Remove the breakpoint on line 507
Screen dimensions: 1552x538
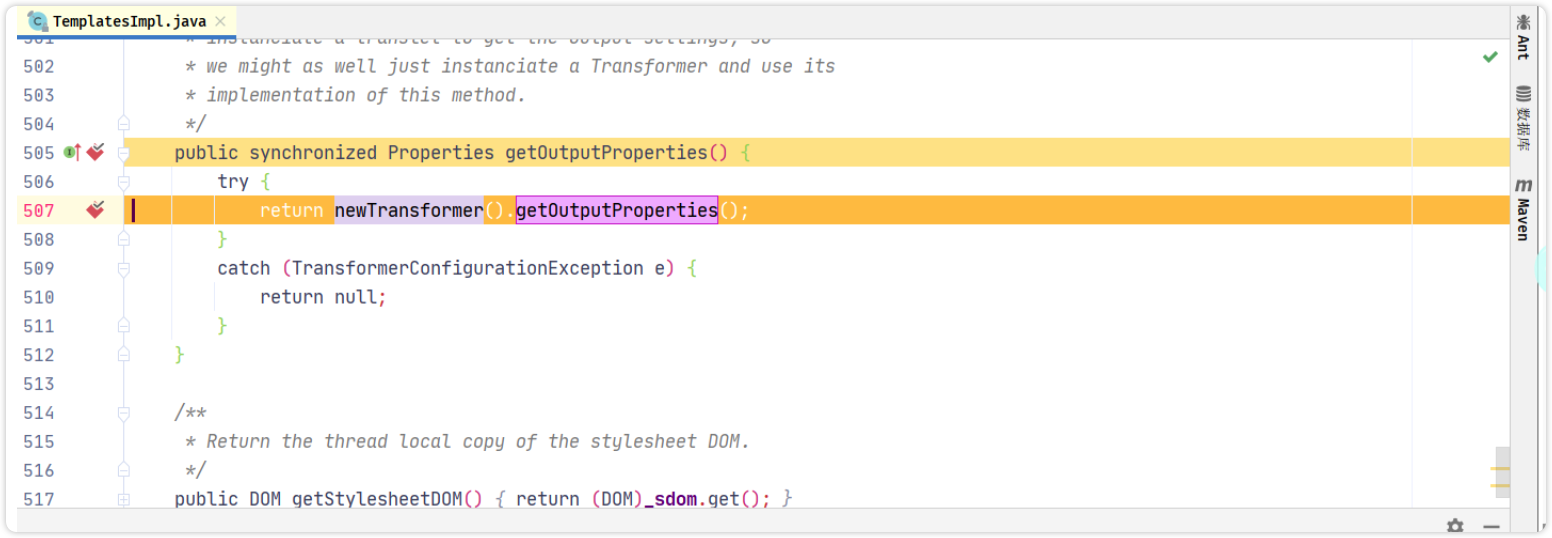click(x=95, y=210)
